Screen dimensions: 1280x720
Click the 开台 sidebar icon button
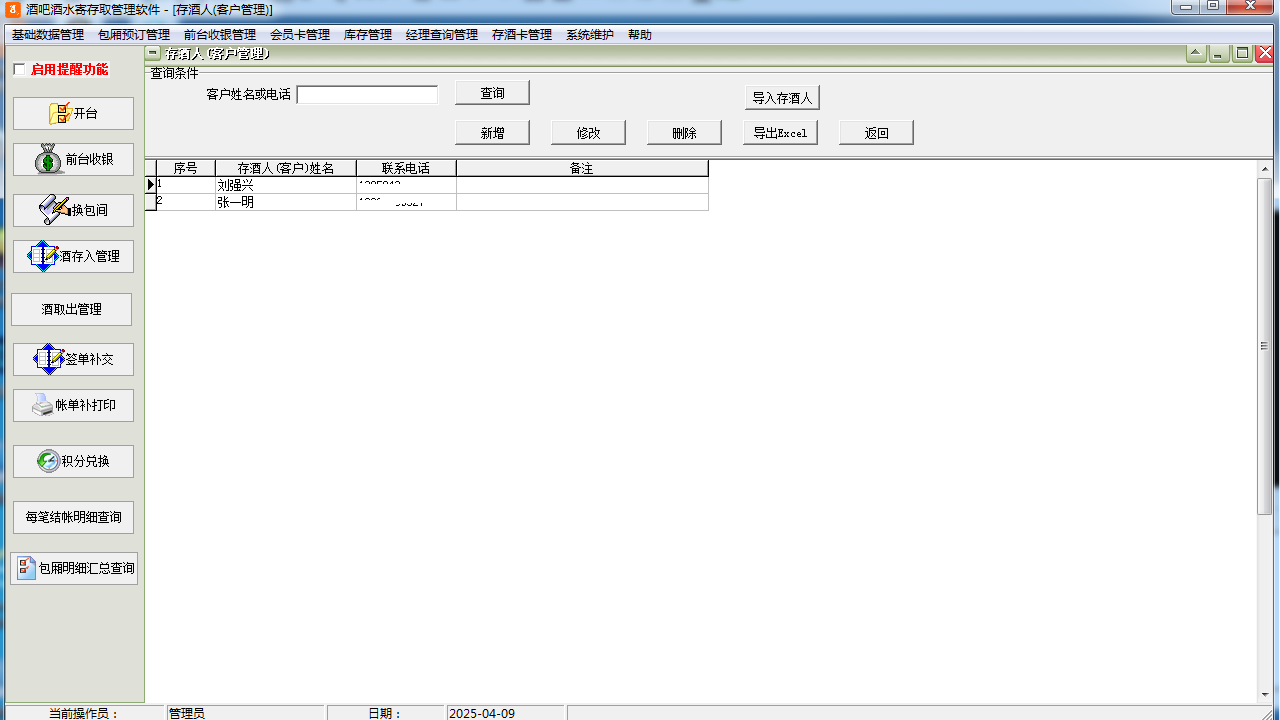(62, 114)
